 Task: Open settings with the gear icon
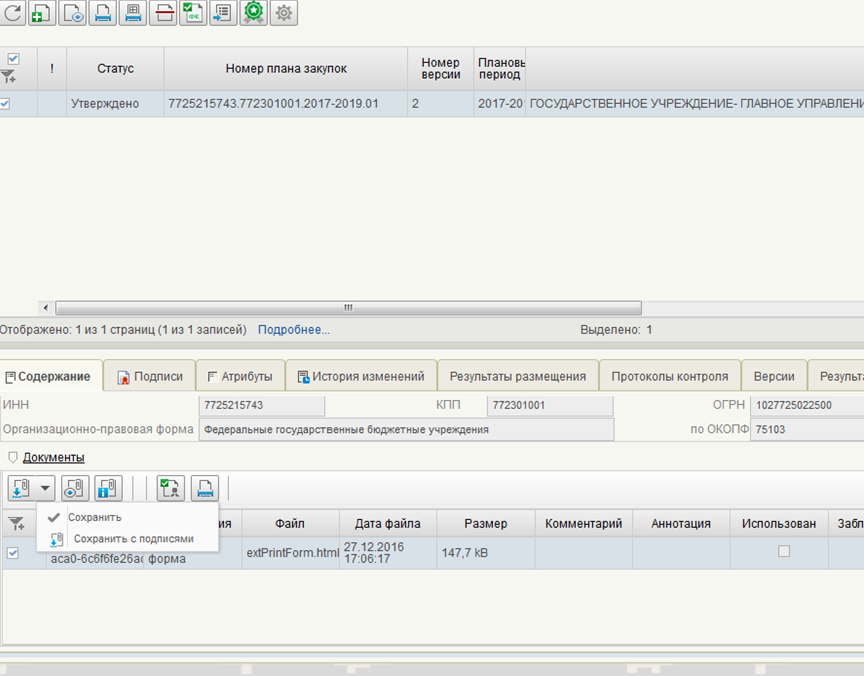pos(284,13)
